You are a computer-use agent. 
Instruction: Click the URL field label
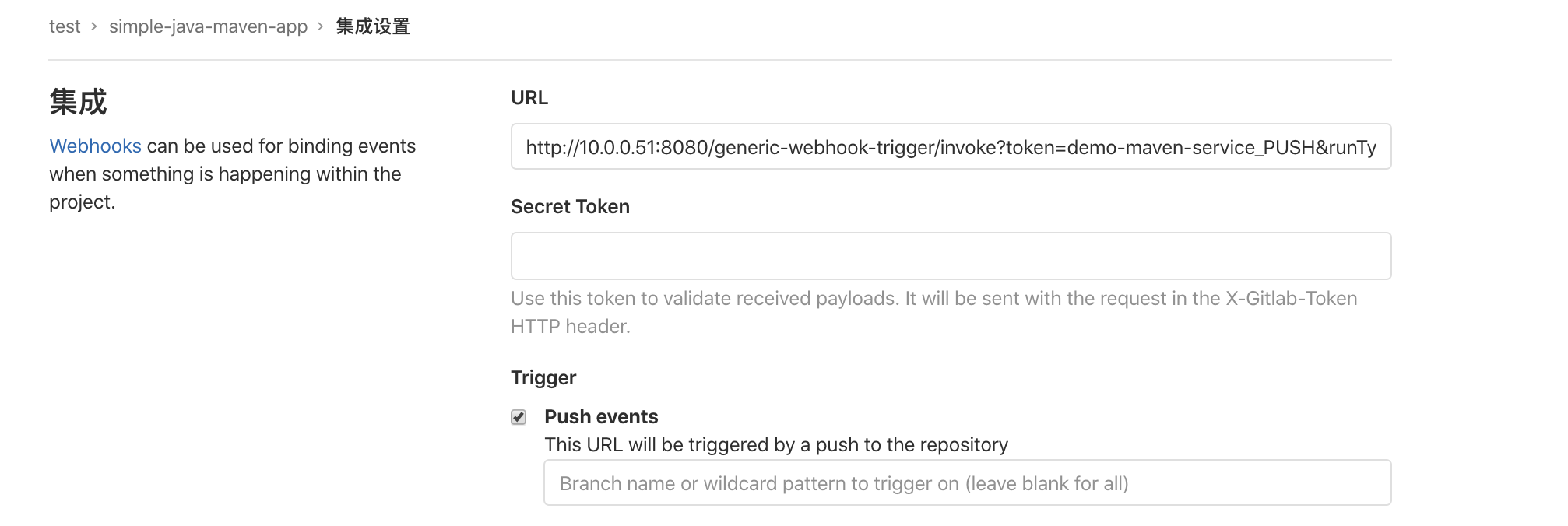[529, 98]
